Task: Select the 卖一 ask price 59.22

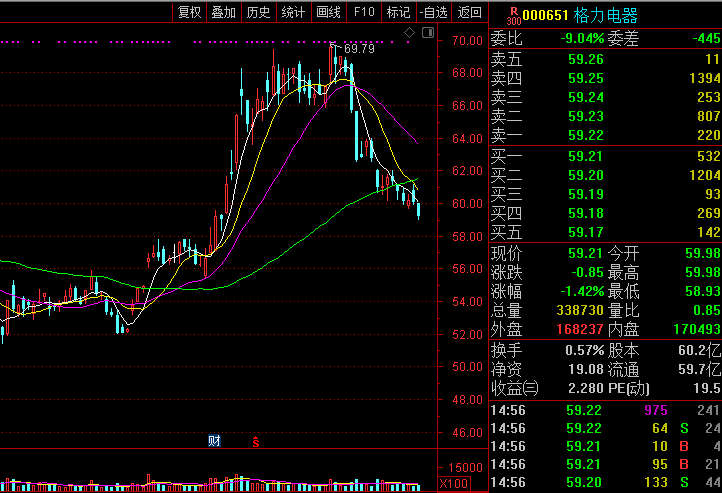Action: point(585,135)
